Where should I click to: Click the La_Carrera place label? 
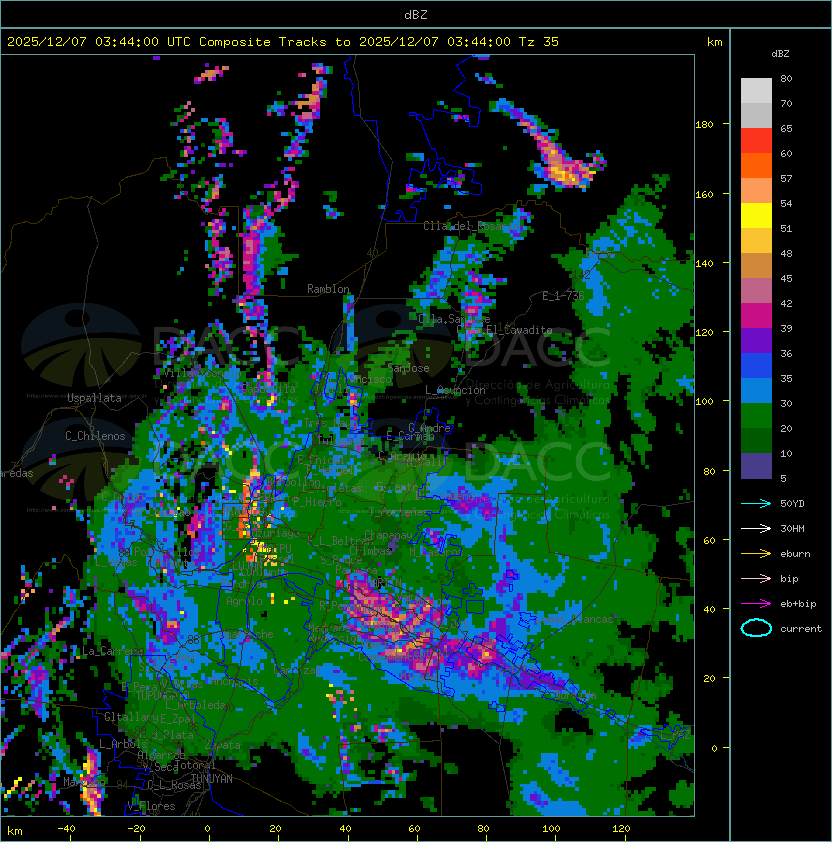pyautogui.click(x=112, y=651)
